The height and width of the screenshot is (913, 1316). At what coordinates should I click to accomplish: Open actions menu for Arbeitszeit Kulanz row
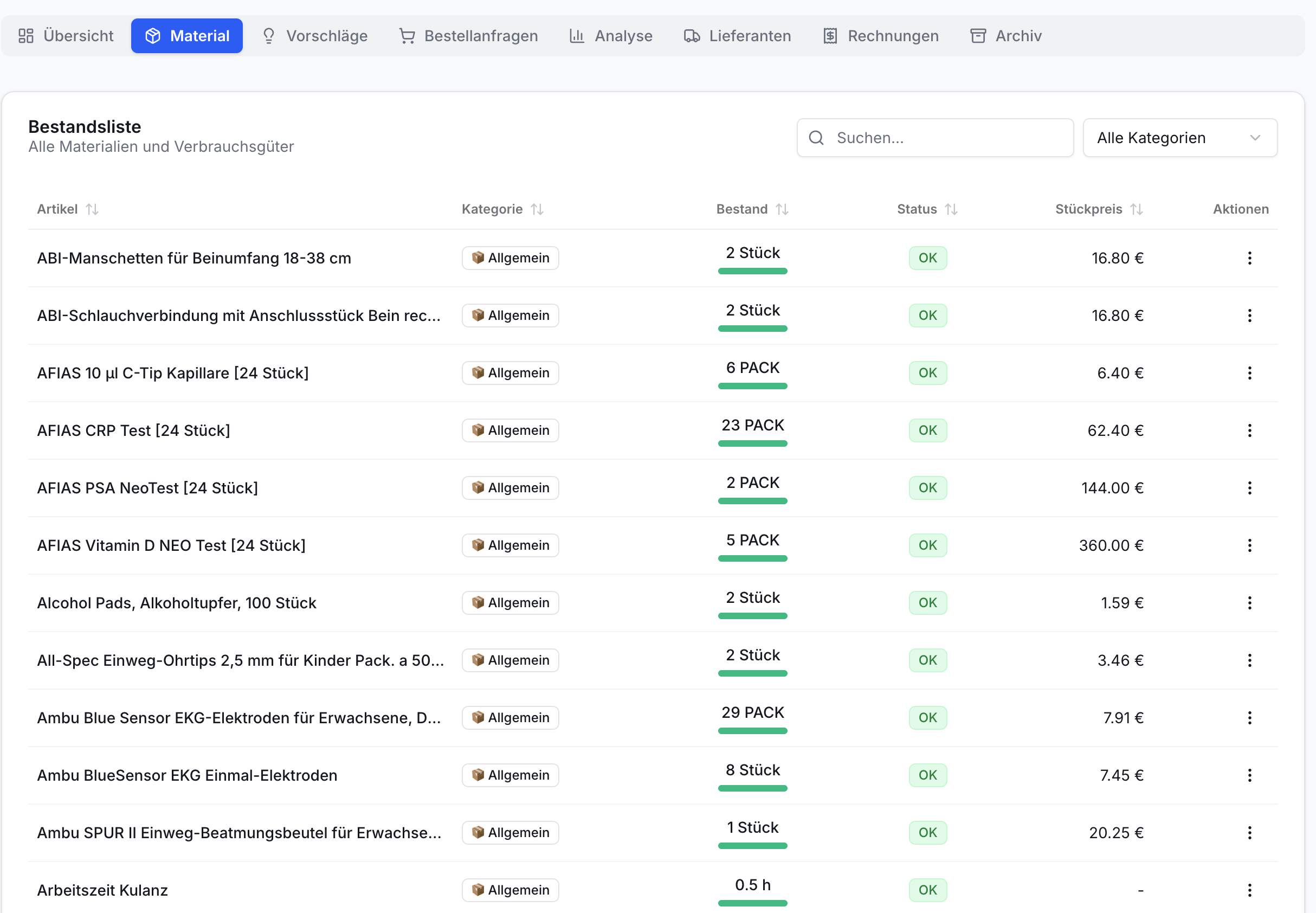pyautogui.click(x=1249, y=890)
